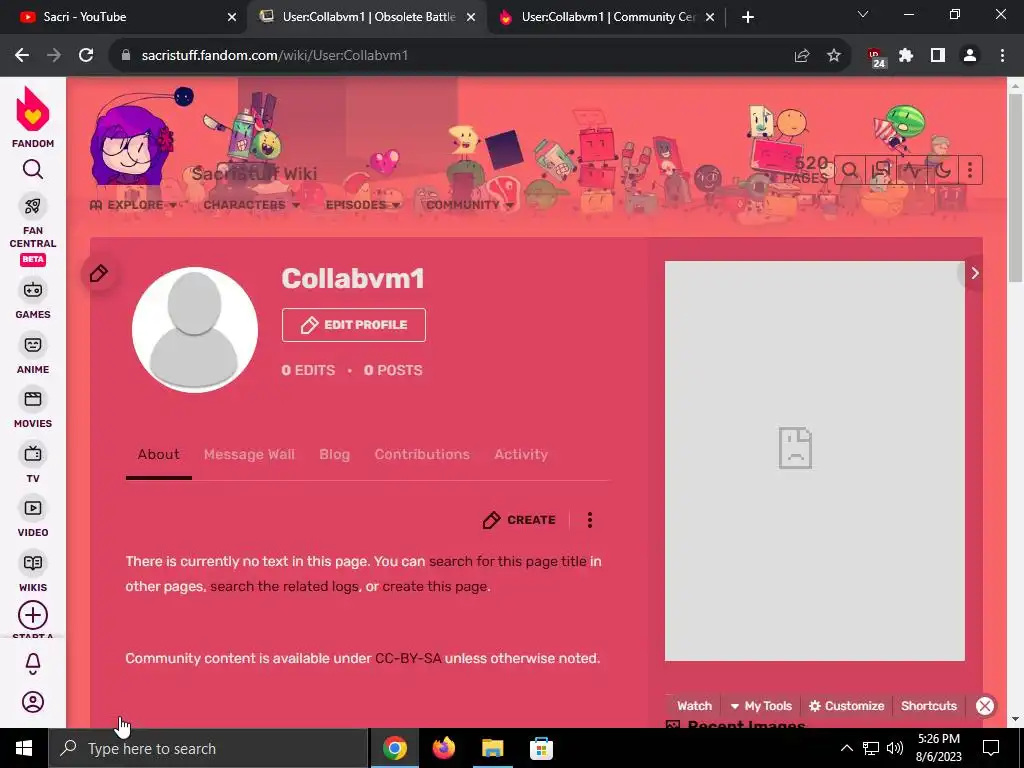Open Shortcuts in bottom toolbar
Viewport: 1024px width, 768px height.
pyautogui.click(x=929, y=706)
